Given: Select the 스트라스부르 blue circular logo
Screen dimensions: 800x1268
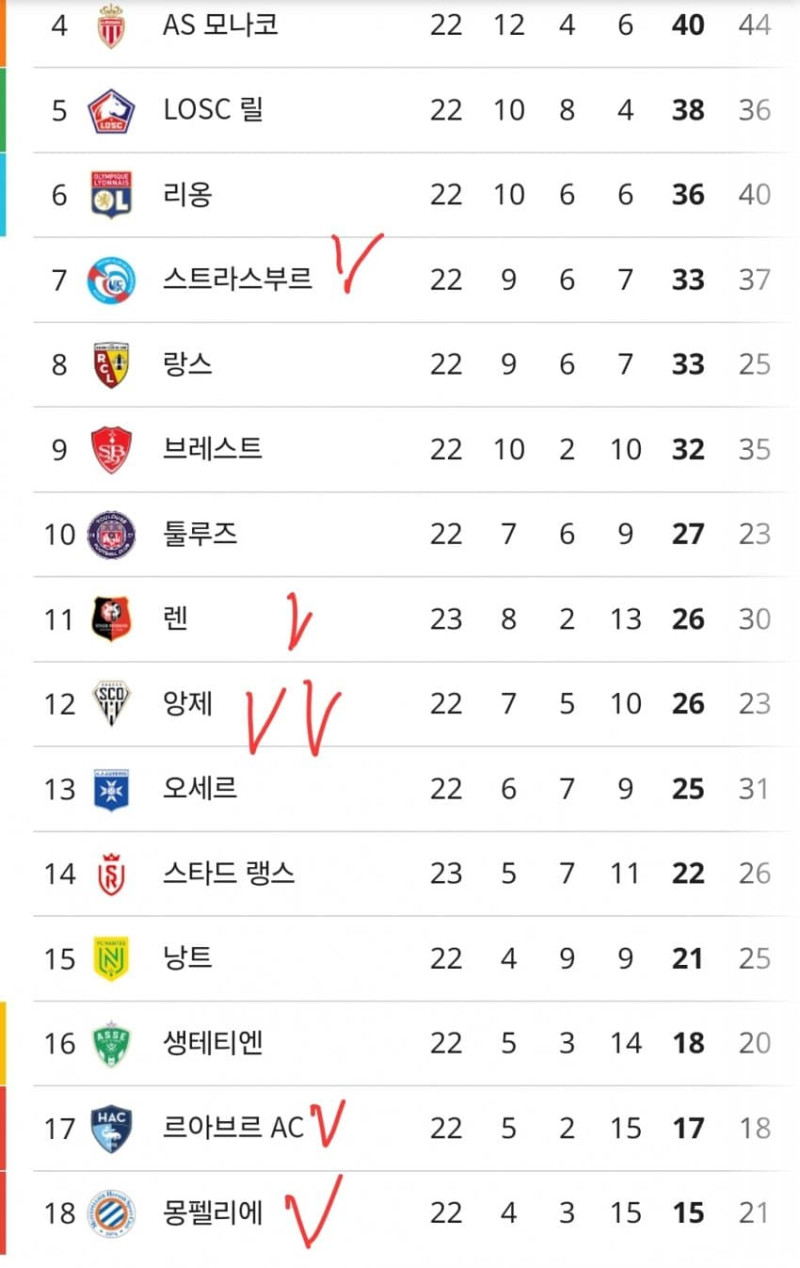Looking at the screenshot, I should [110, 280].
